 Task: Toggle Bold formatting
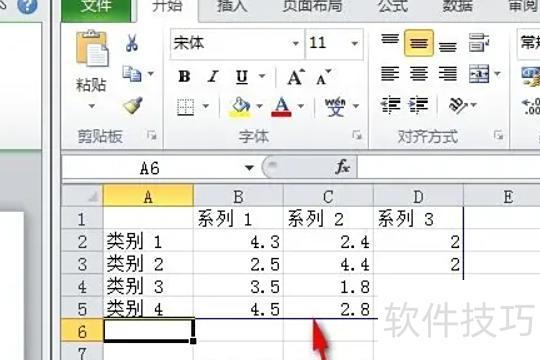(185, 76)
